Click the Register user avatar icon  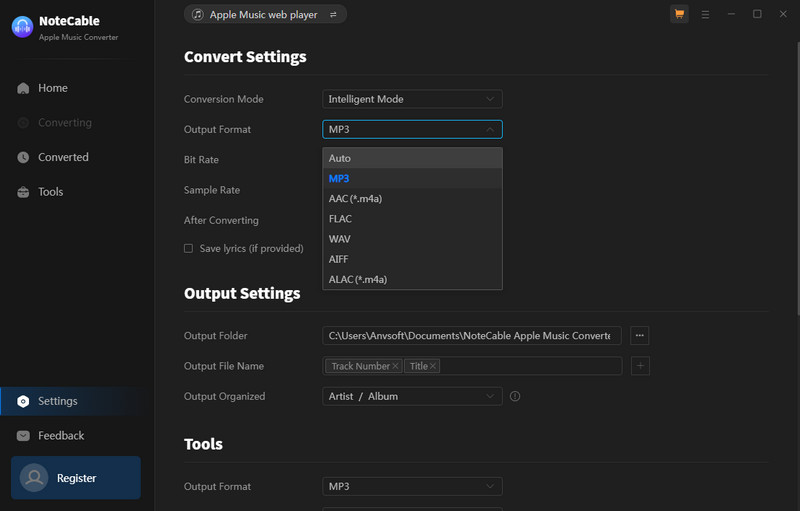point(34,478)
